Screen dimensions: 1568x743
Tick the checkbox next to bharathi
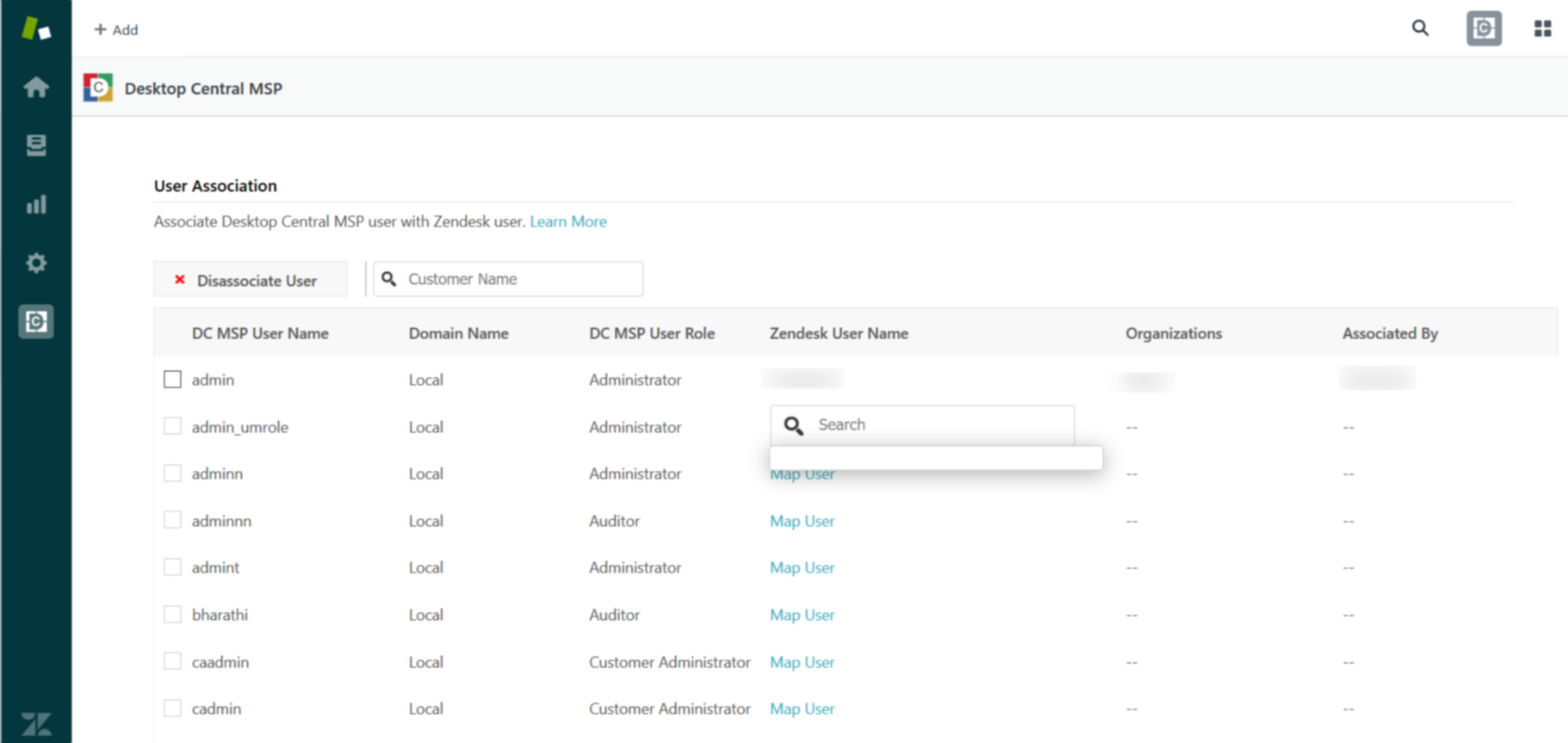tap(172, 615)
